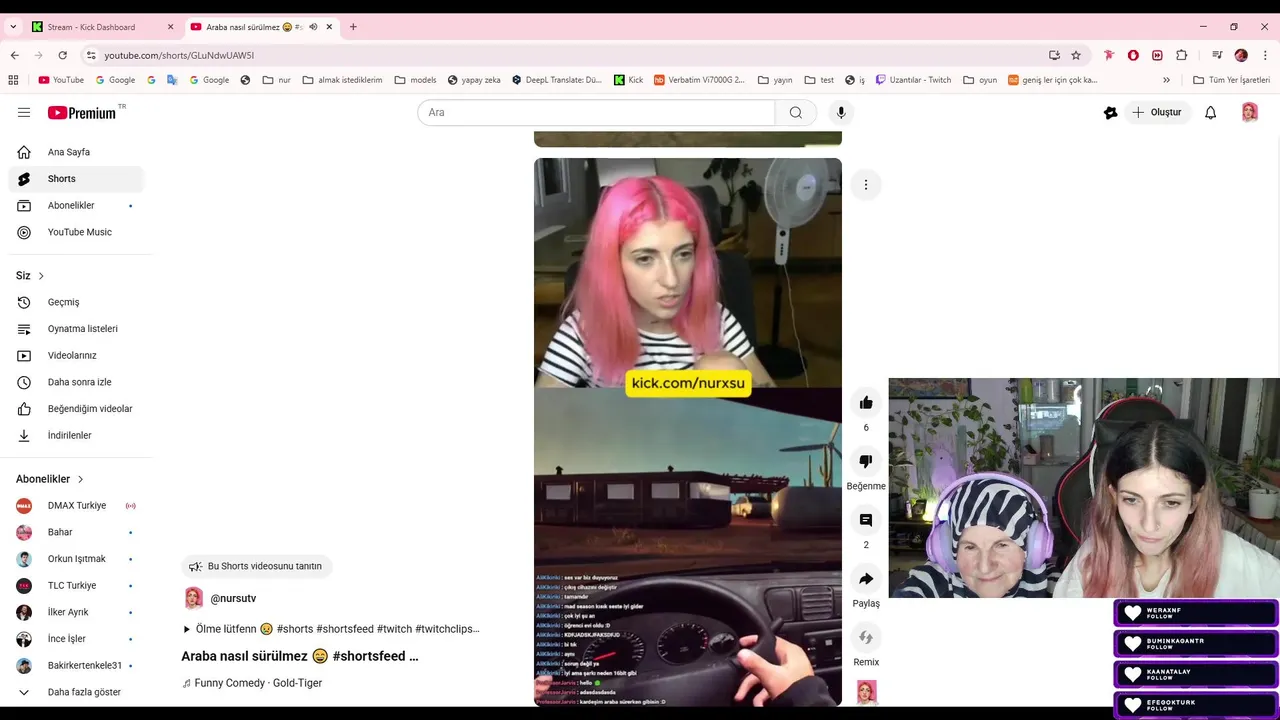Open yapay zeka bookmark
Viewport: 1280px width, 720px height.
point(474,80)
